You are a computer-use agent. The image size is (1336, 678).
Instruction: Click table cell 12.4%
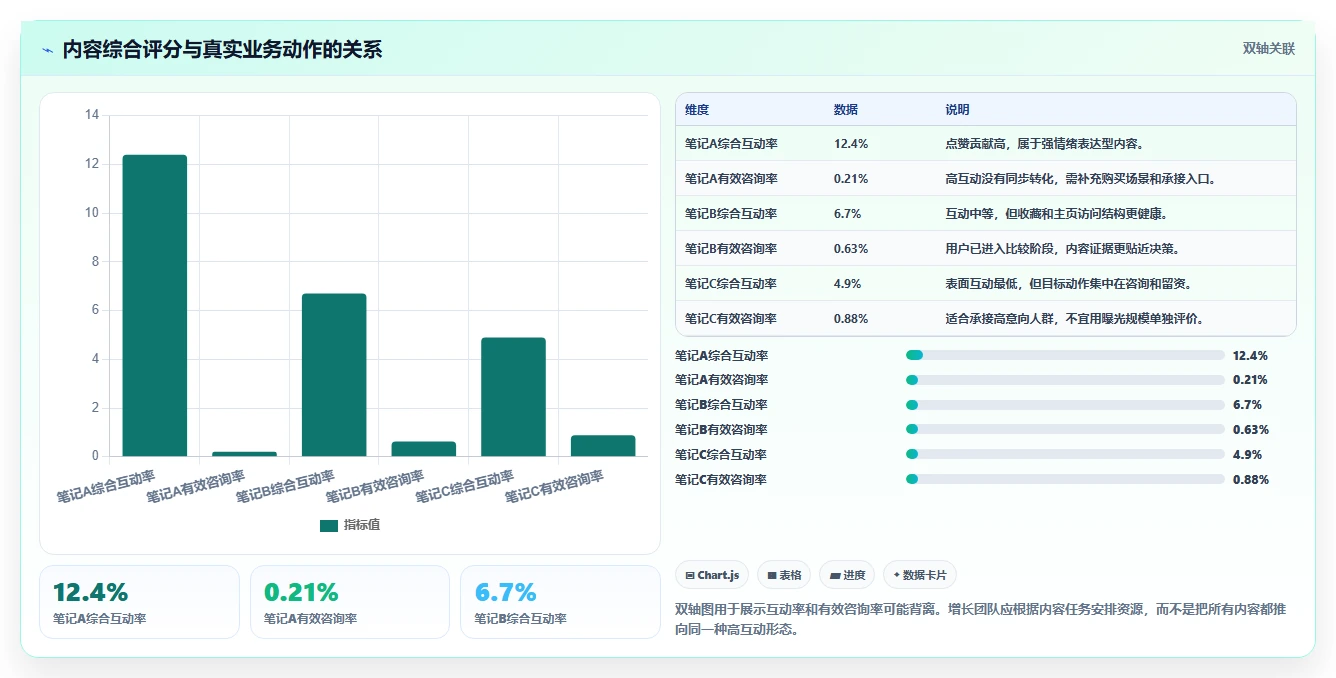pyautogui.click(x=851, y=144)
